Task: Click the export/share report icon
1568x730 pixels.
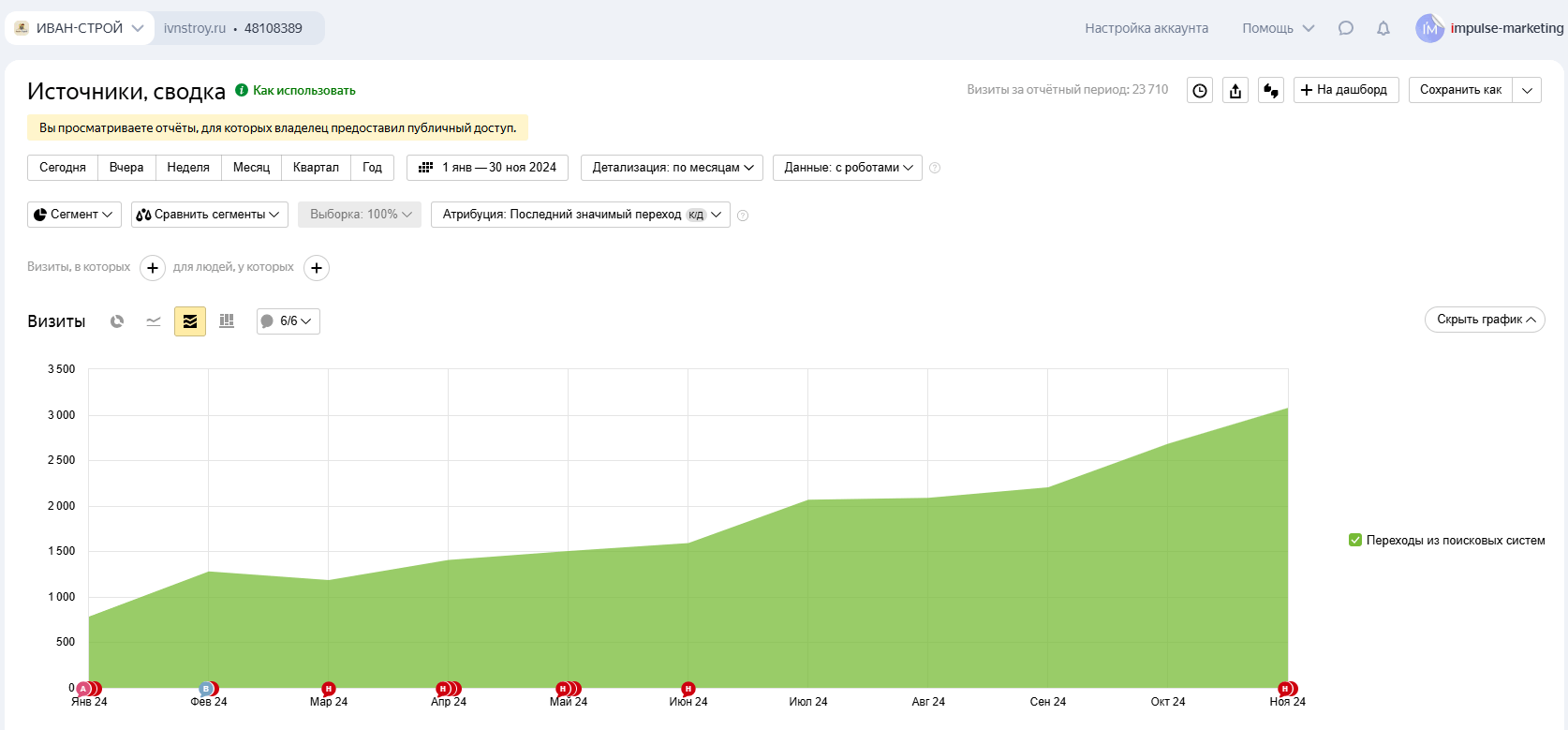Action: click(1235, 90)
